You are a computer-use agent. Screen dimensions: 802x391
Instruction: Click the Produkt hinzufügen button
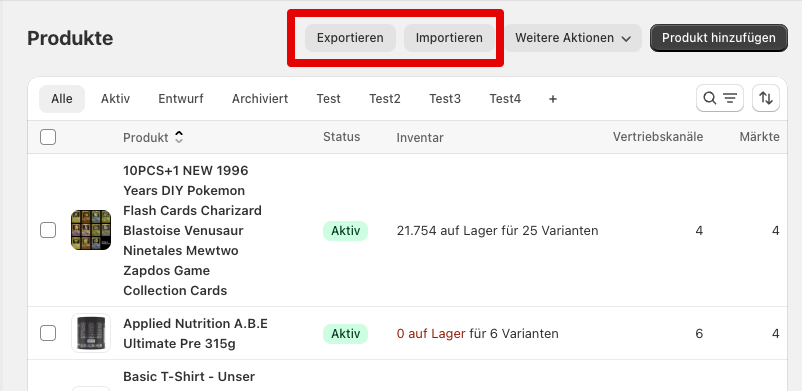(x=719, y=38)
